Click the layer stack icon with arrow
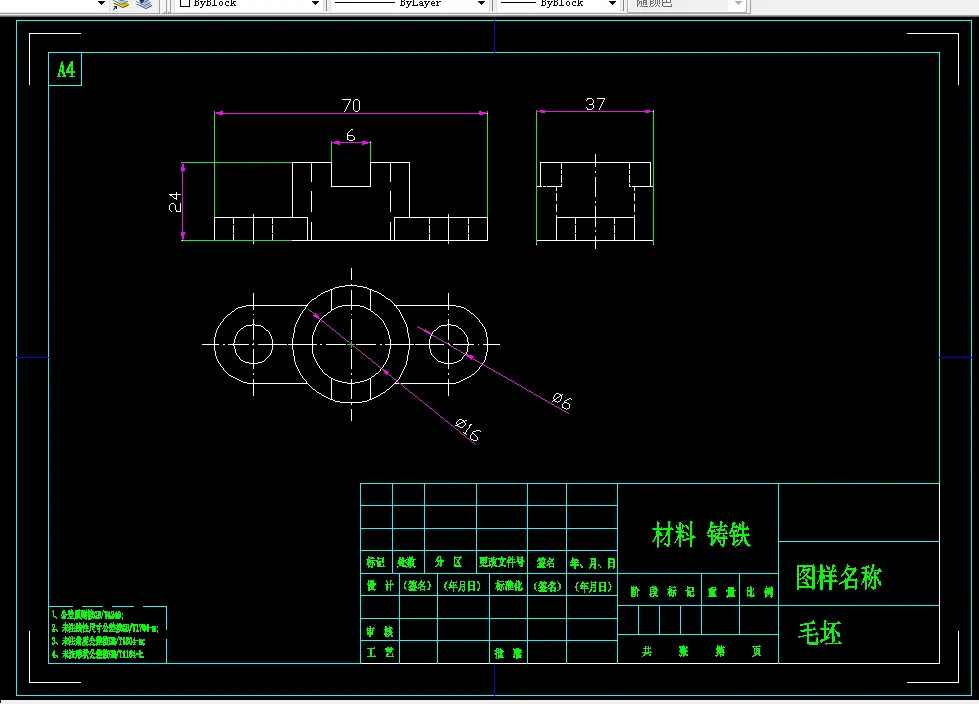 click(x=121, y=4)
